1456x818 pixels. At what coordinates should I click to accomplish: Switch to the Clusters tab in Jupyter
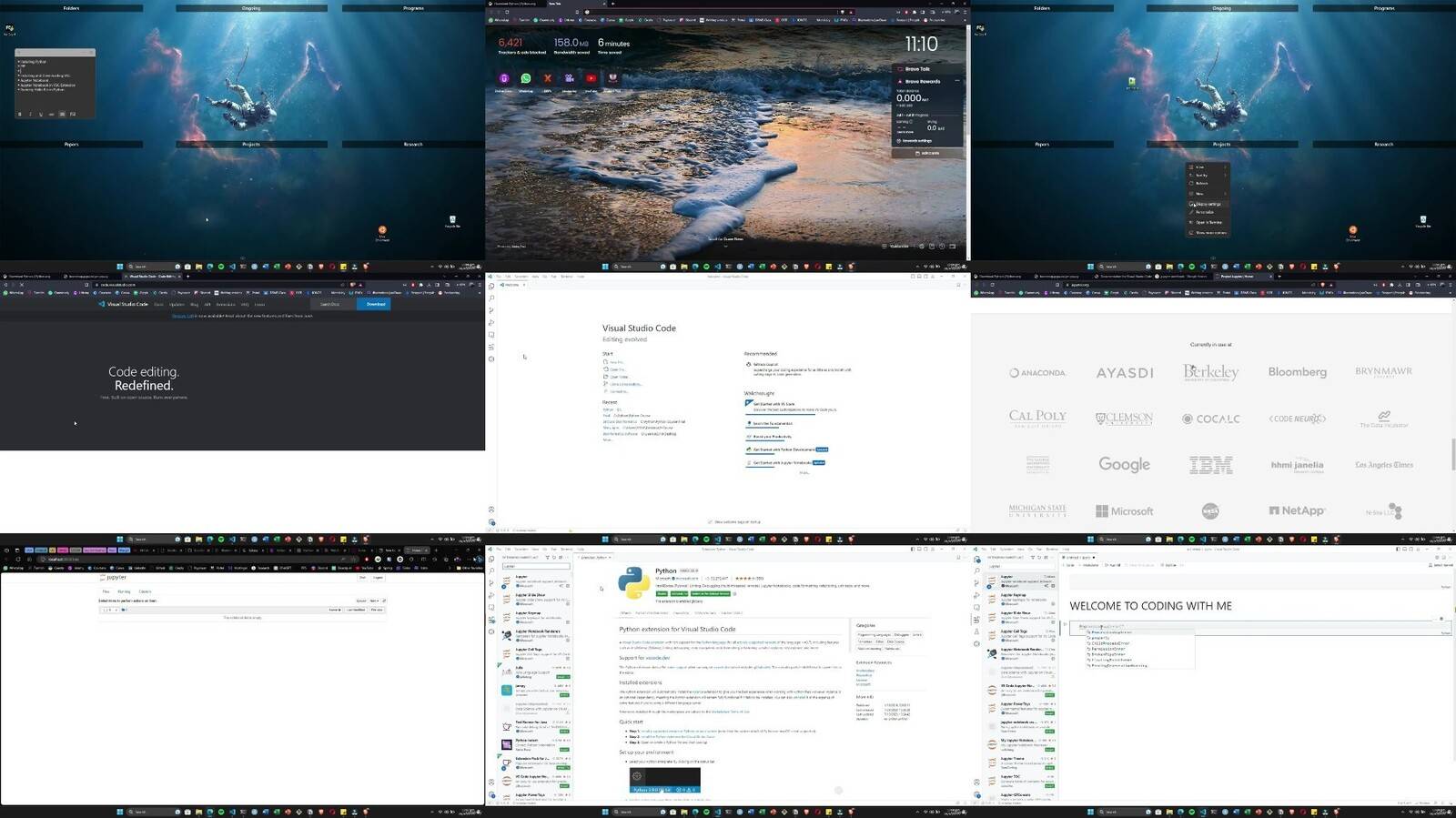145,591
